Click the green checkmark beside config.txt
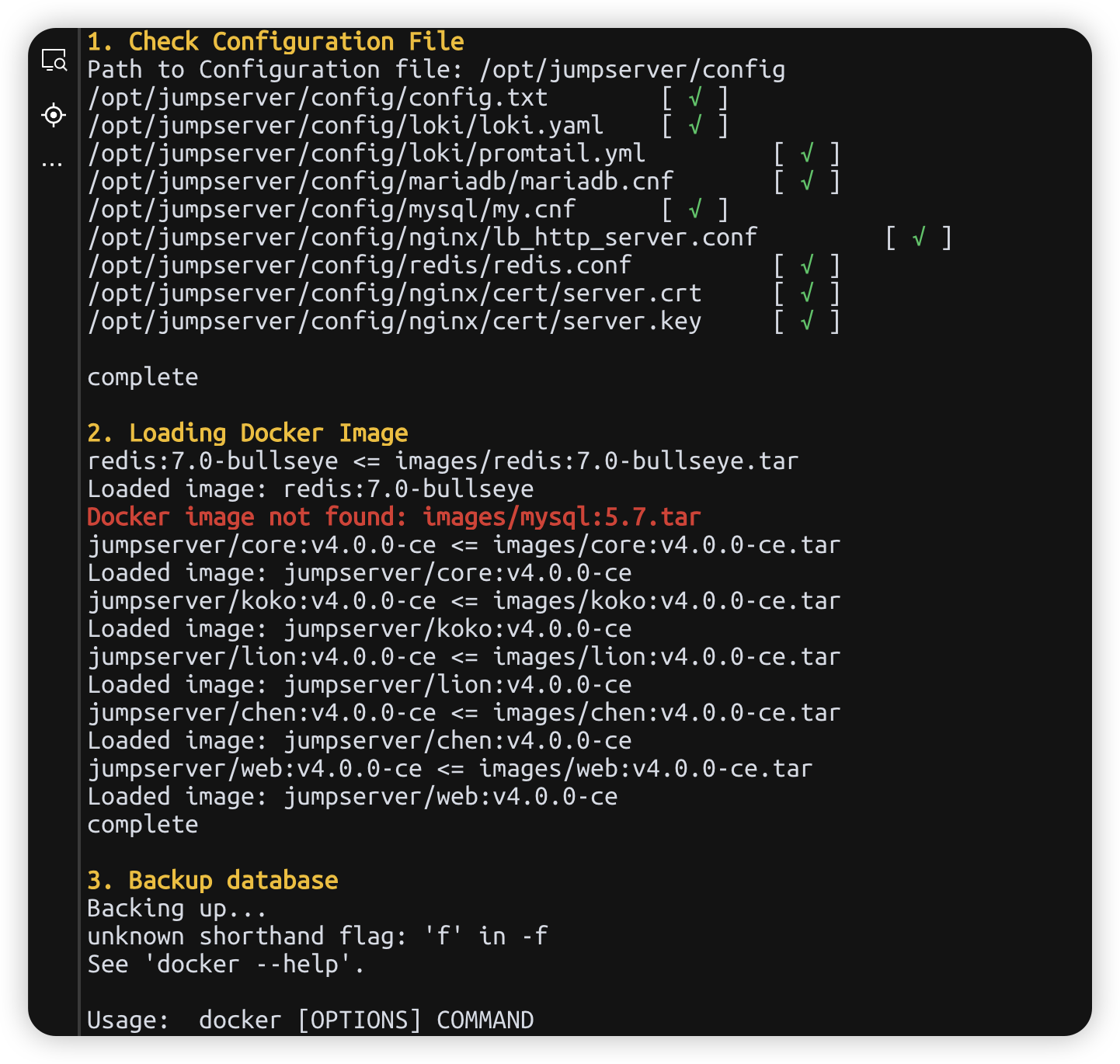This screenshot has width=1120, height=1064. (695, 97)
